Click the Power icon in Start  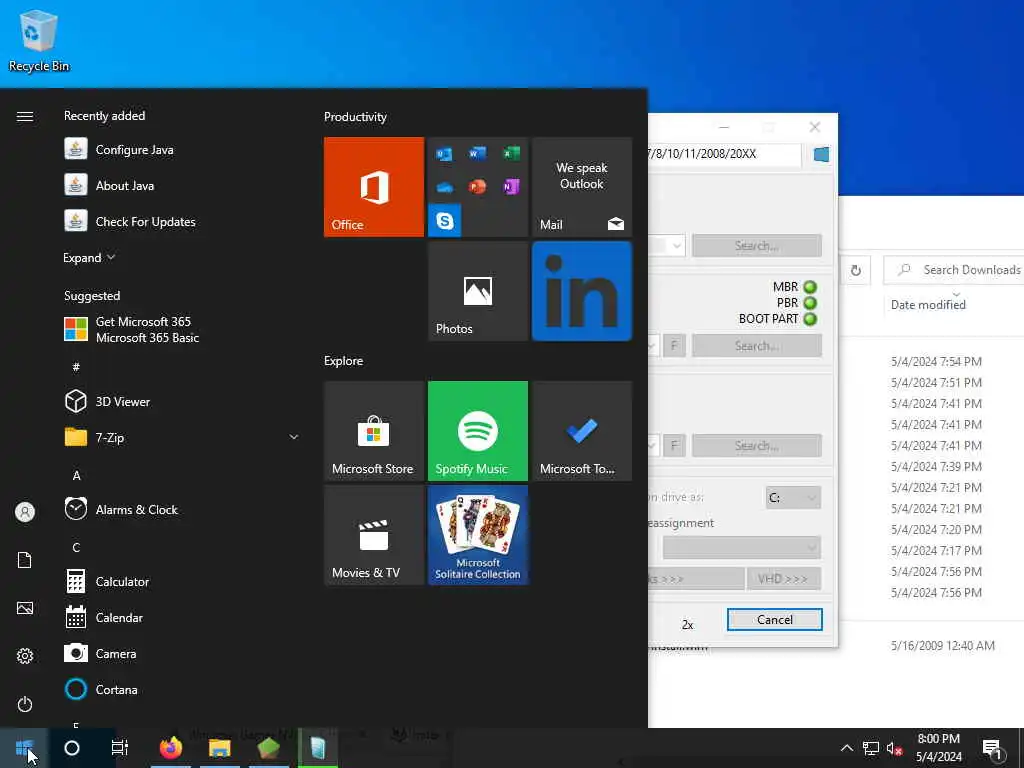pos(25,704)
